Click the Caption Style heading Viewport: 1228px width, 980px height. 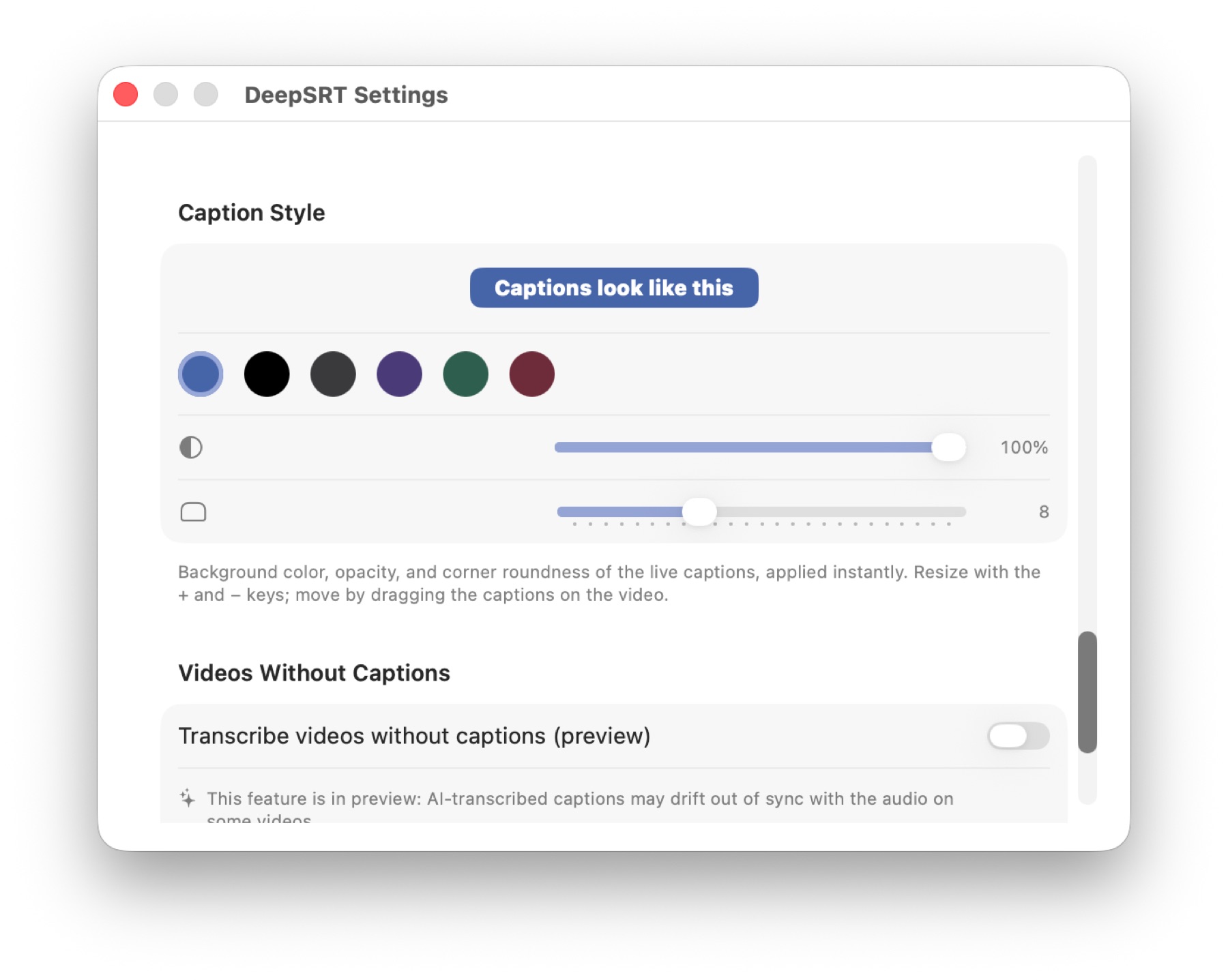252,213
